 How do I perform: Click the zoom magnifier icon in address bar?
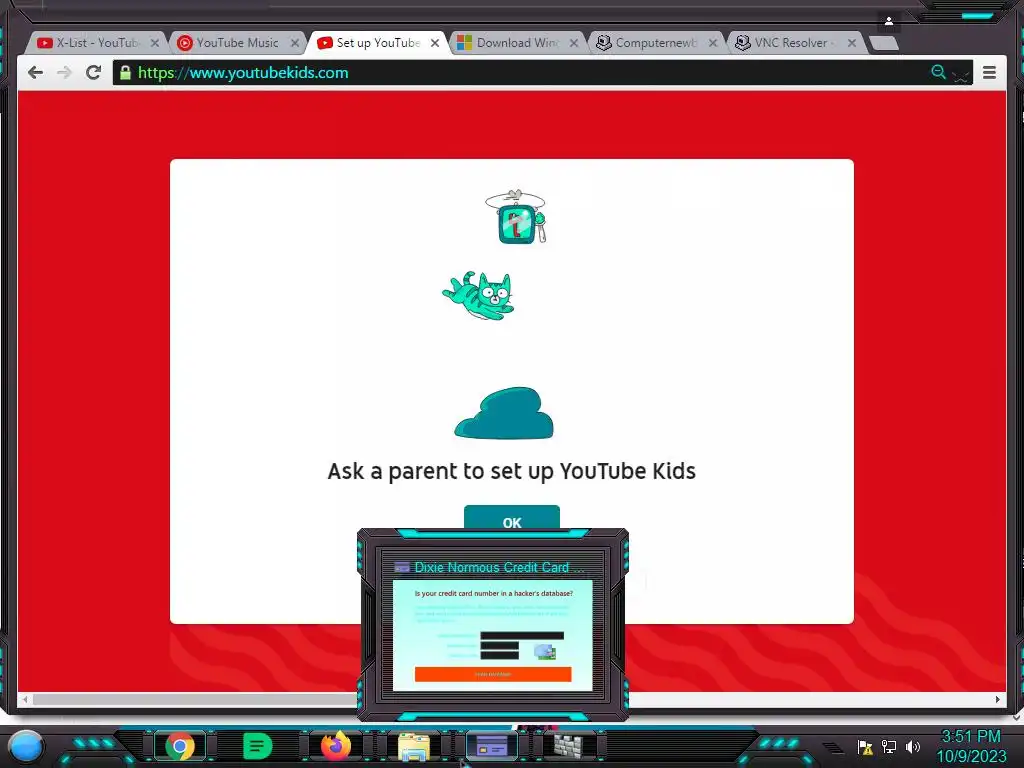click(x=938, y=72)
